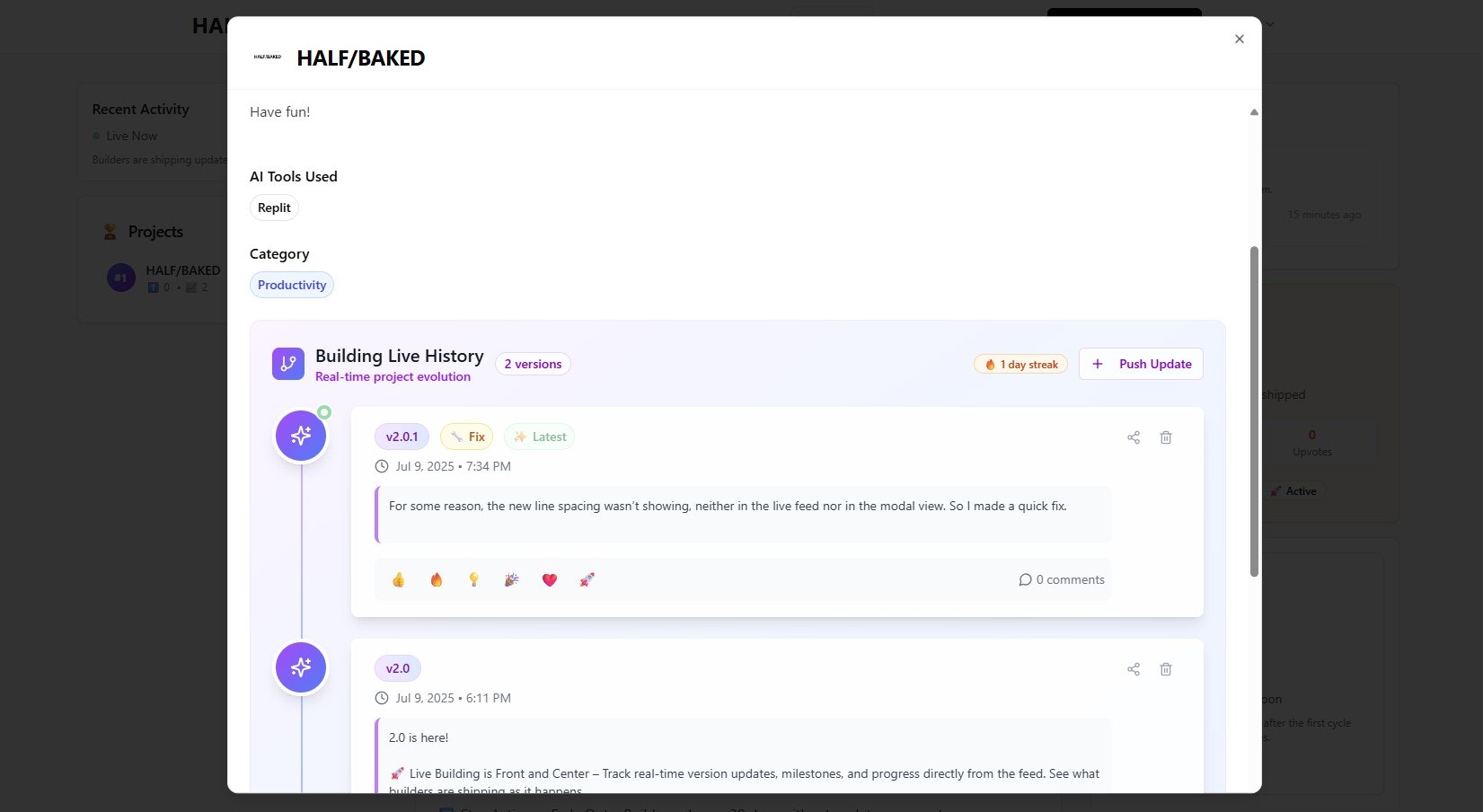Viewport: 1483px width, 812px height.
Task: Click the modal scroll up arrow
Action: click(1254, 112)
